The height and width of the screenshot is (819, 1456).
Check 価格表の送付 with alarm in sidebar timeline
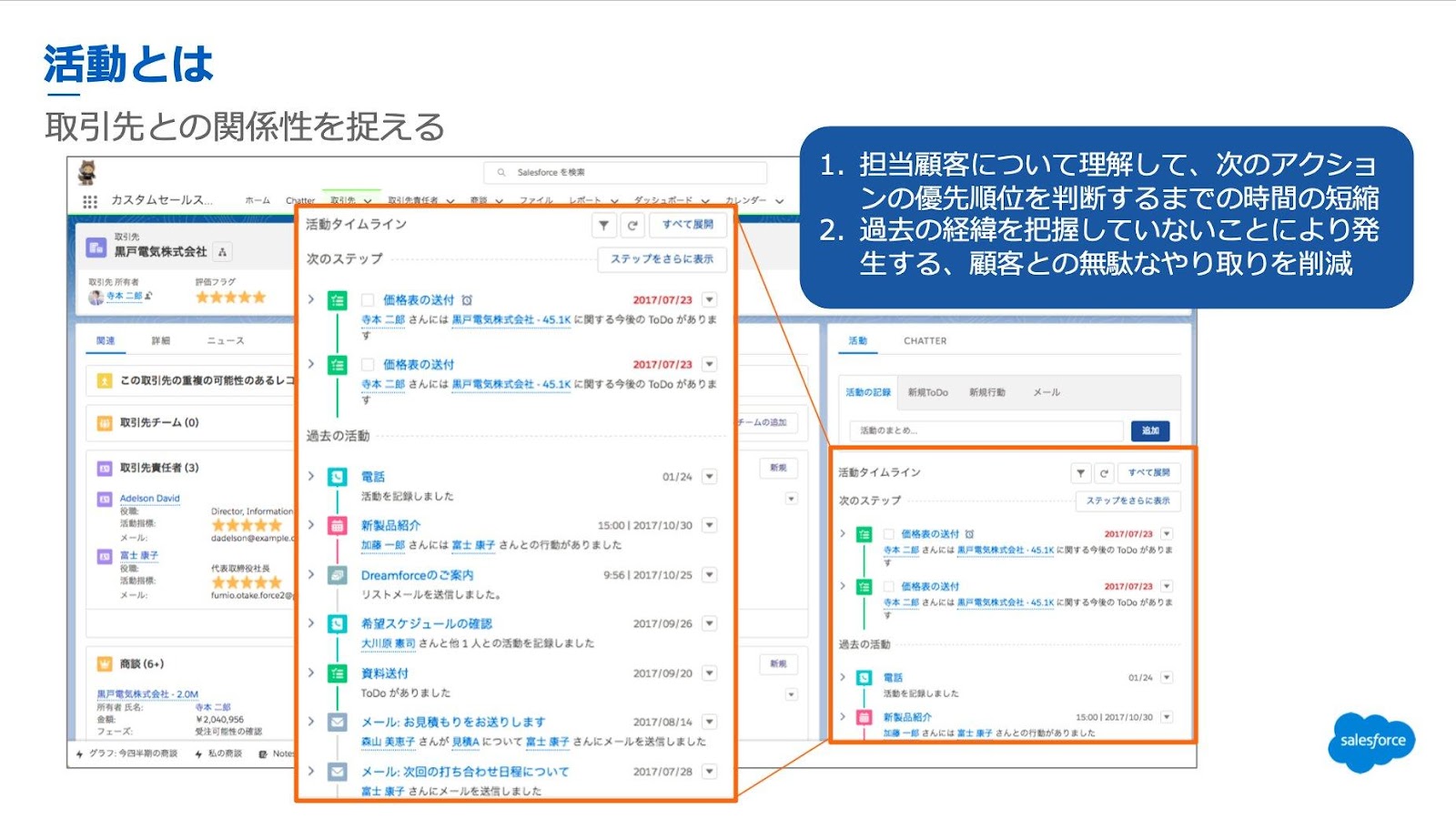890,534
